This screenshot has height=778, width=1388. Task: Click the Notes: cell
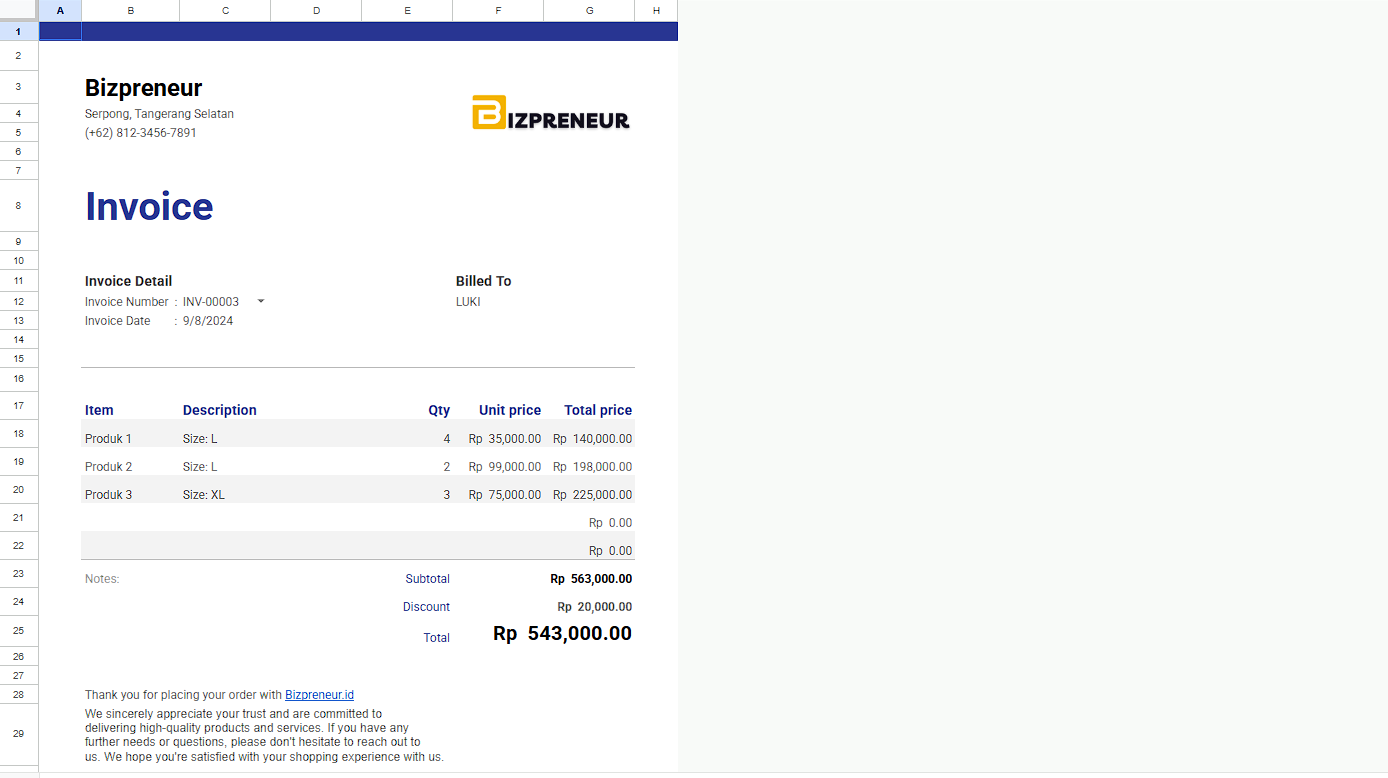pyautogui.click(x=101, y=578)
